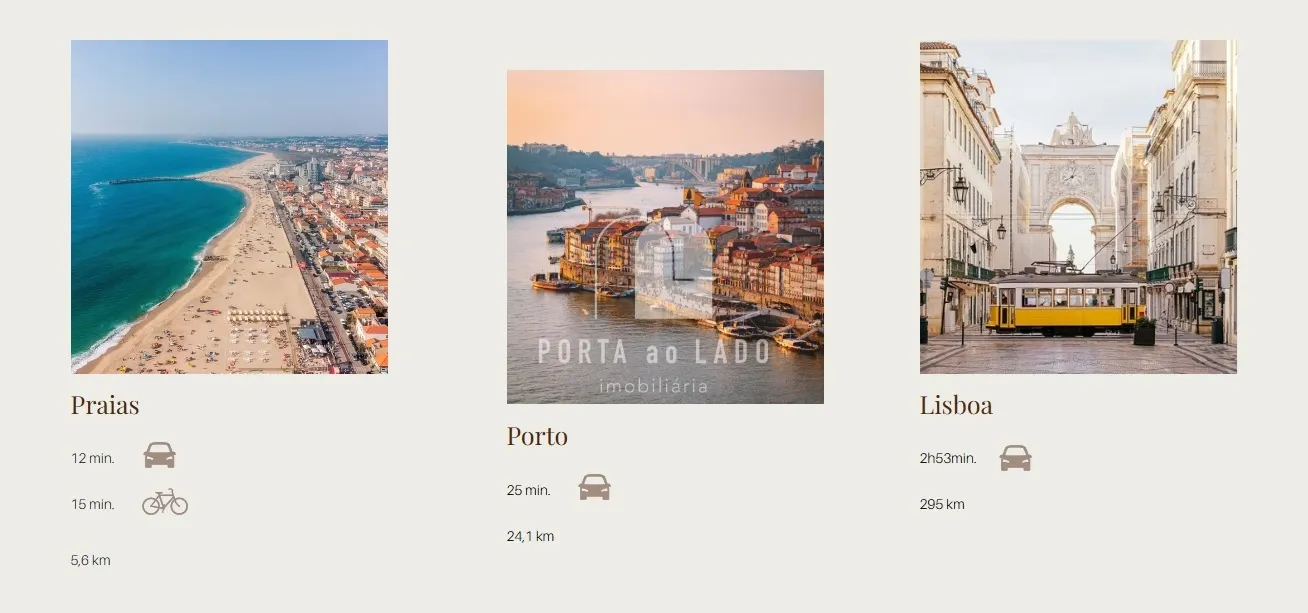Click the 295 km distance label
Screen dimensions: 1308x613
(942, 504)
